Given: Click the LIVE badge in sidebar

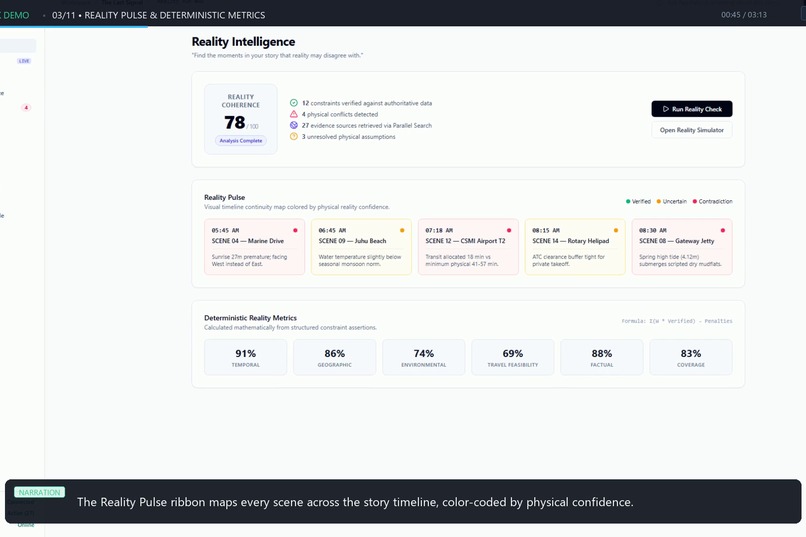Looking at the screenshot, I should click(x=24, y=61).
